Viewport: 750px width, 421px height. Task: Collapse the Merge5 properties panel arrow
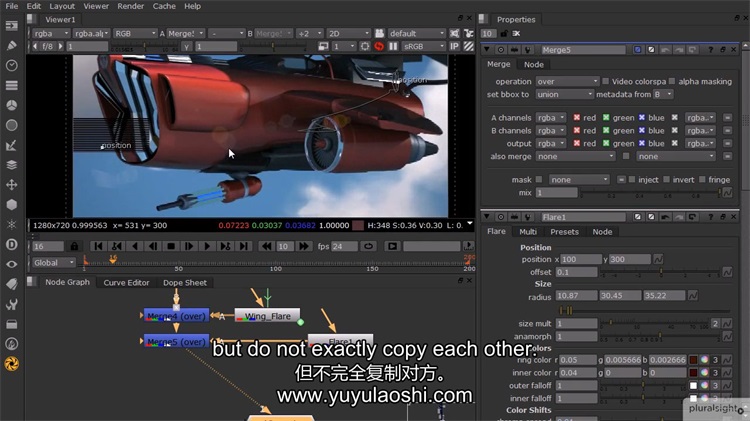[x=487, y=50]
